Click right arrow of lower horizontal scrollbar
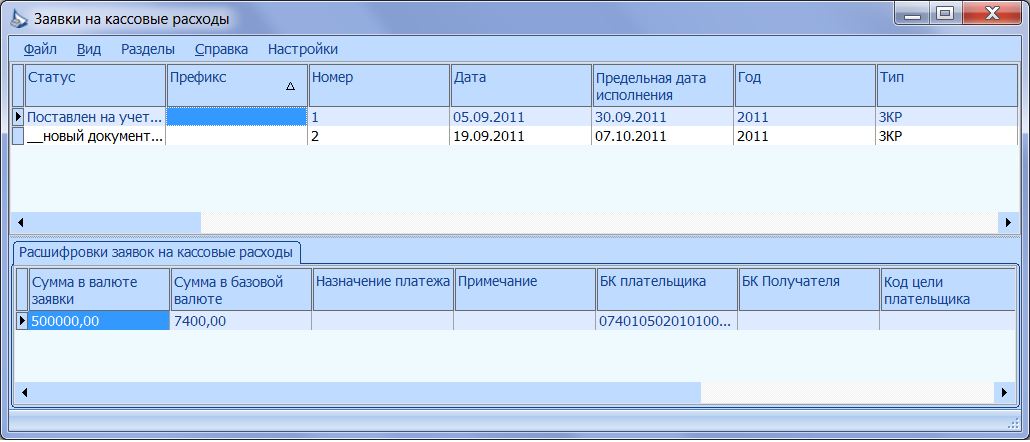1030x442 pixels. (1004, 393)
